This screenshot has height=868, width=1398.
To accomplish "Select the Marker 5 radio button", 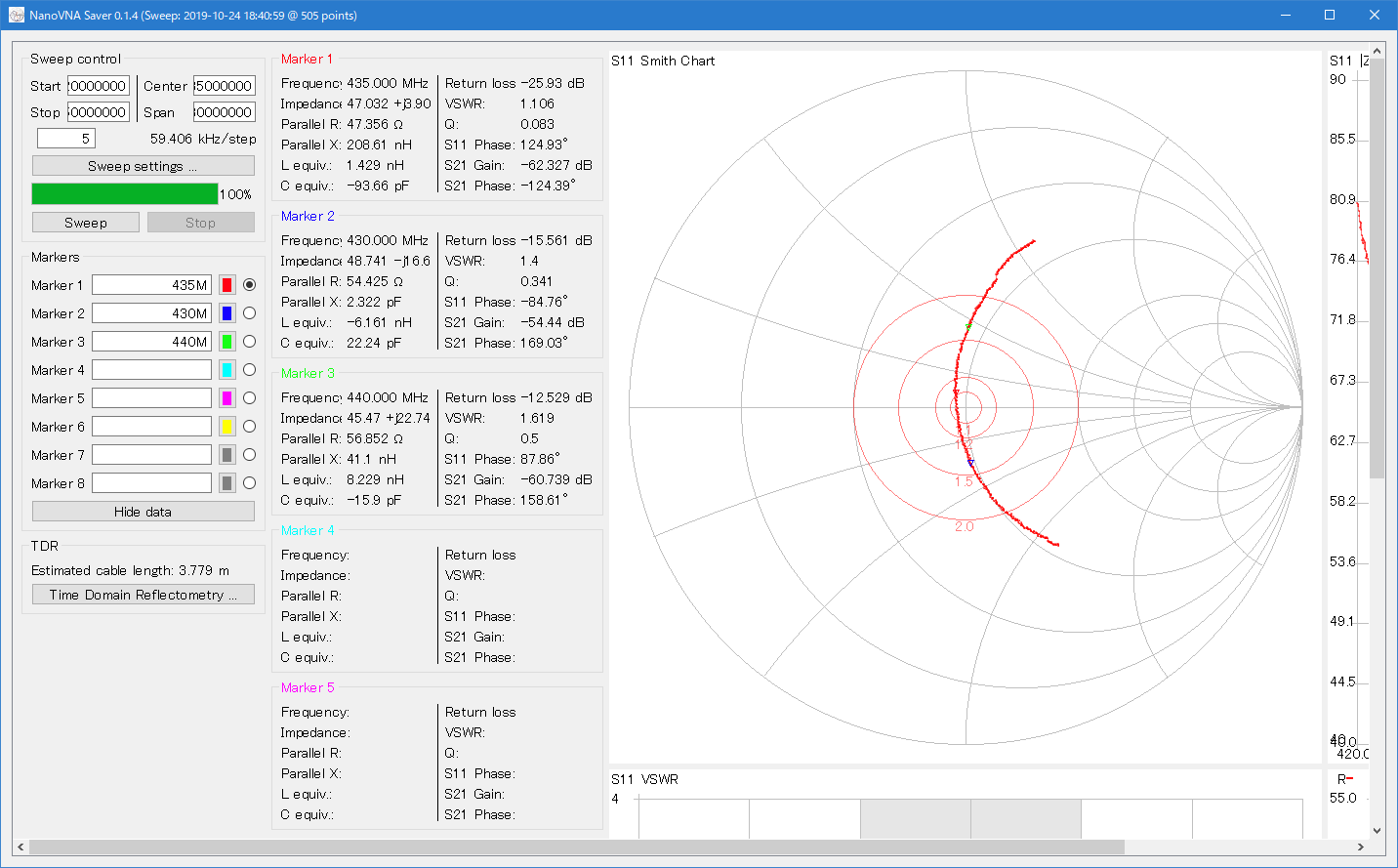I will (250, 398).
